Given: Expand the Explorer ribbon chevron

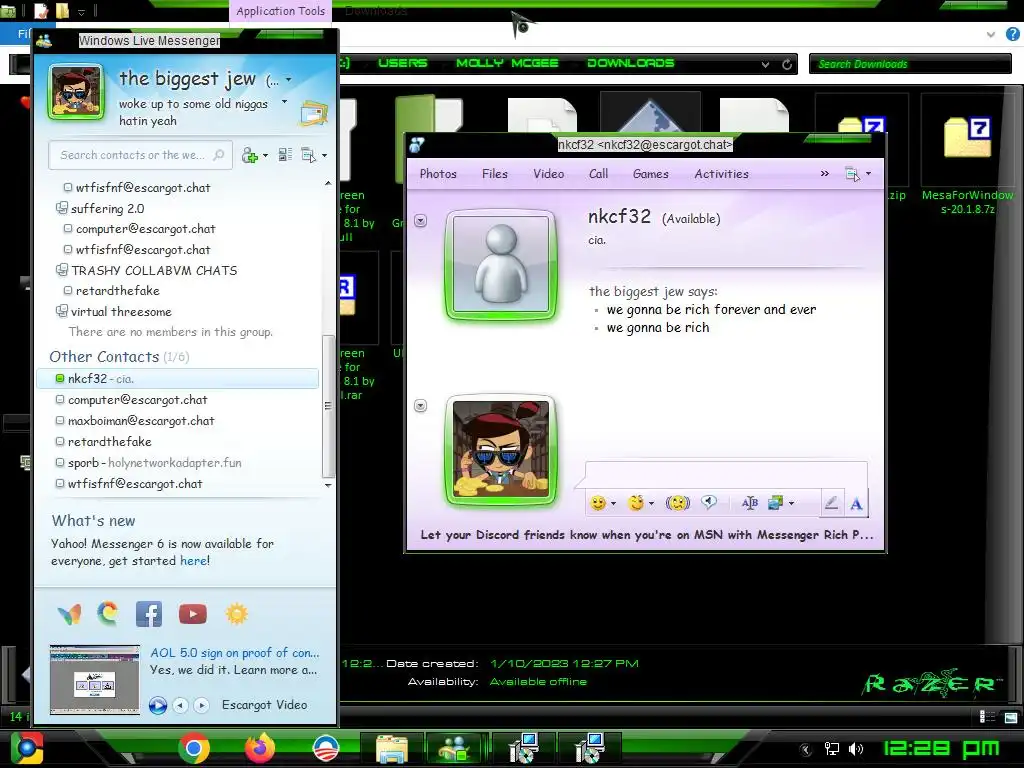Looking at the screenshot, I should click(x=991, y=34).
